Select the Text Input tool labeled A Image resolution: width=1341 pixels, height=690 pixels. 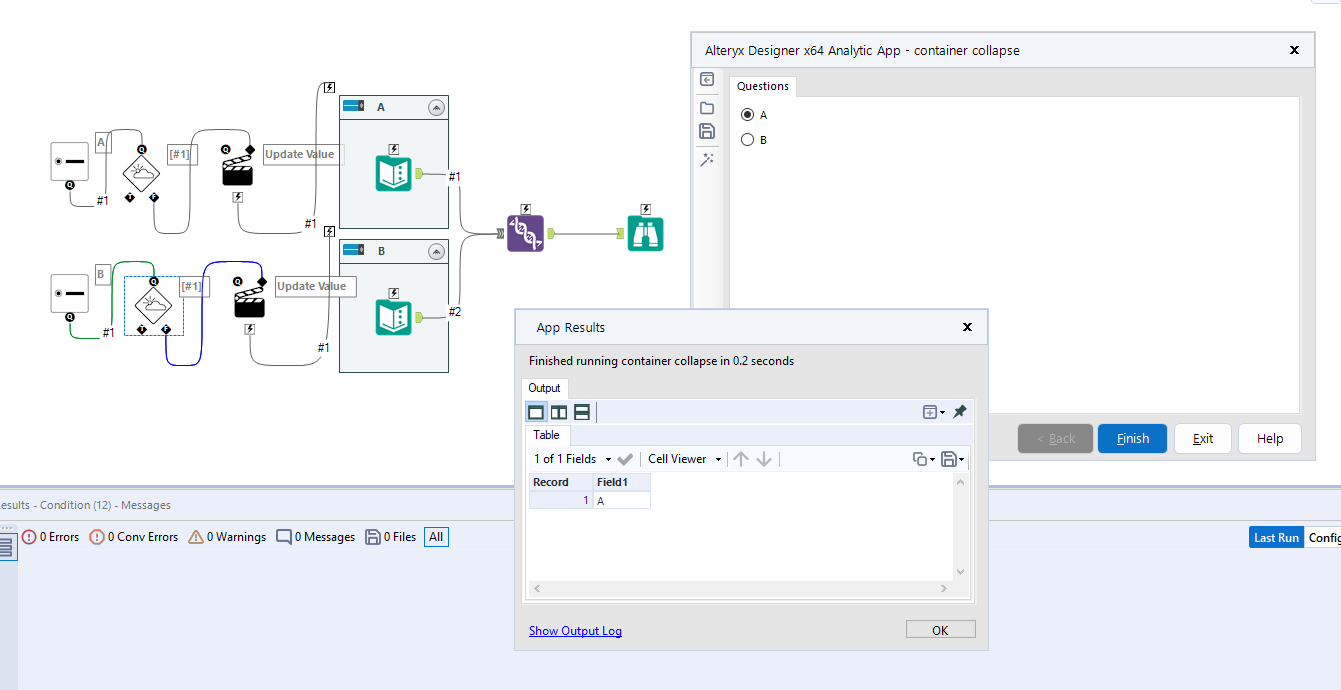(x=70, y=163)
